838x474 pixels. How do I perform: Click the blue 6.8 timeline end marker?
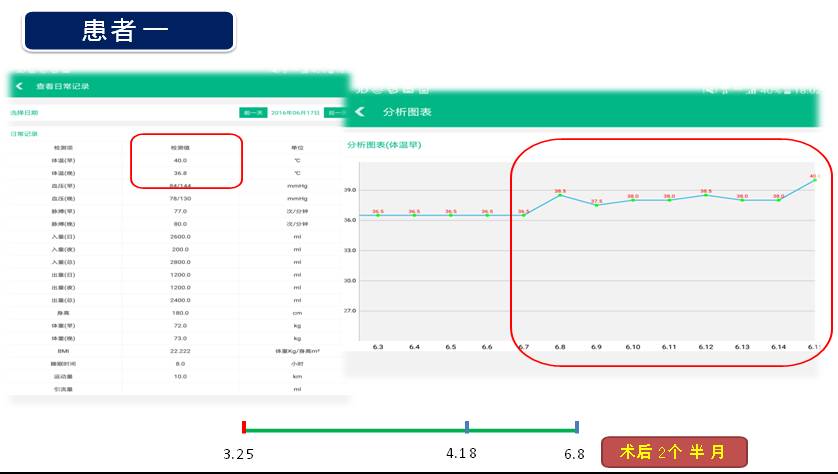click(x=577, y=428)
